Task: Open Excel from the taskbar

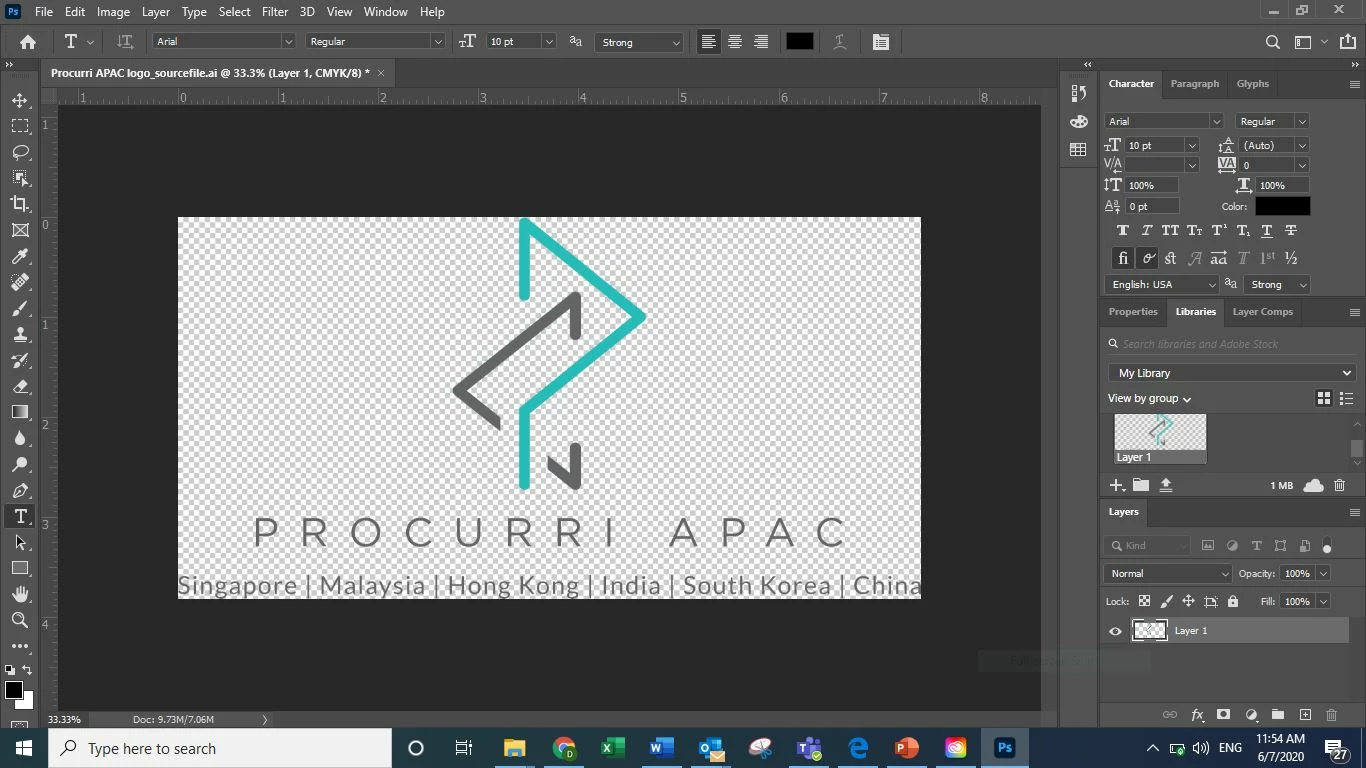Action: pyautogui.click(x=612, y=748)
